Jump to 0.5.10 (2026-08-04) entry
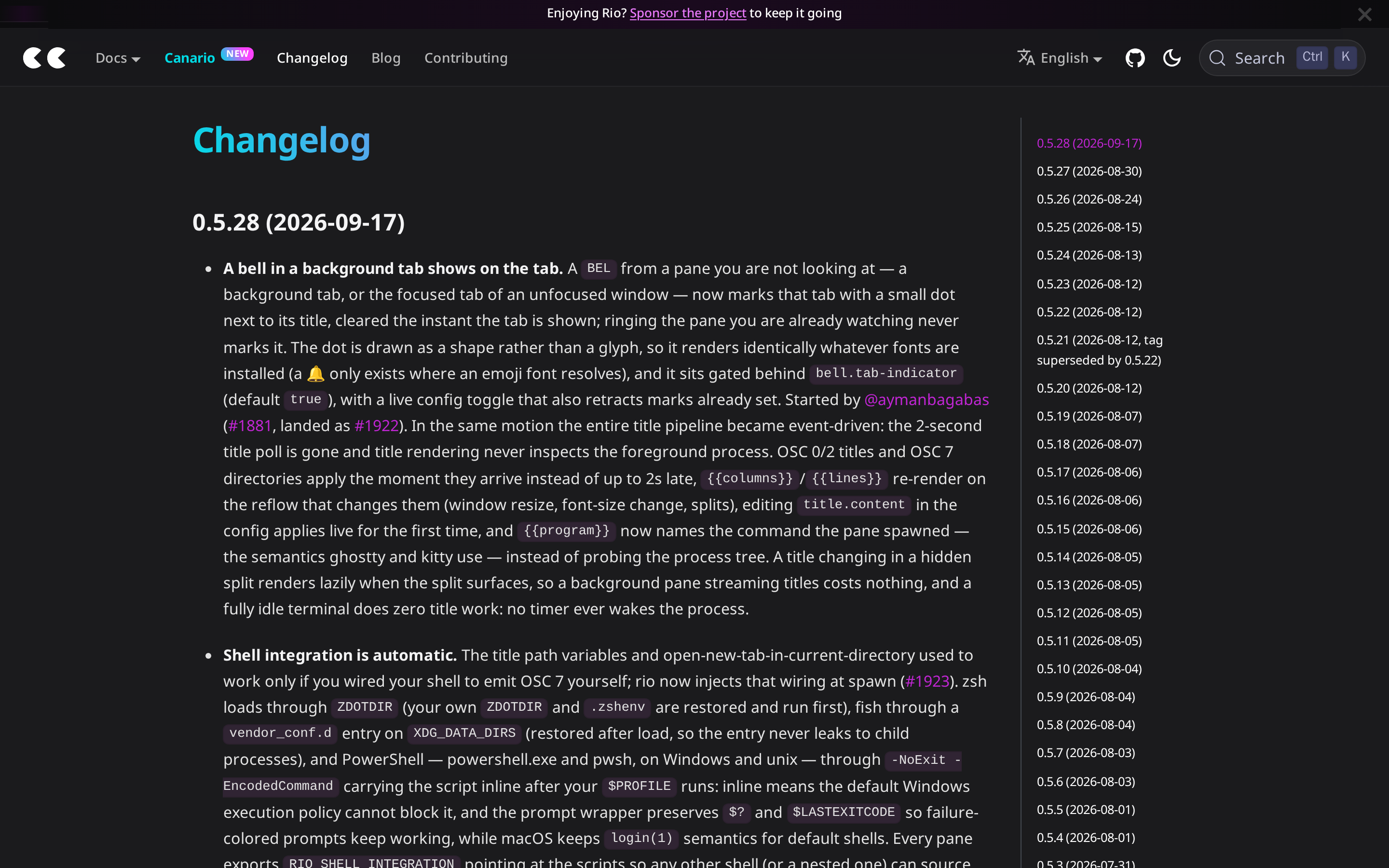Image resolution: width=1389 pixels, height=868 pixels. tap(1089, 669)
